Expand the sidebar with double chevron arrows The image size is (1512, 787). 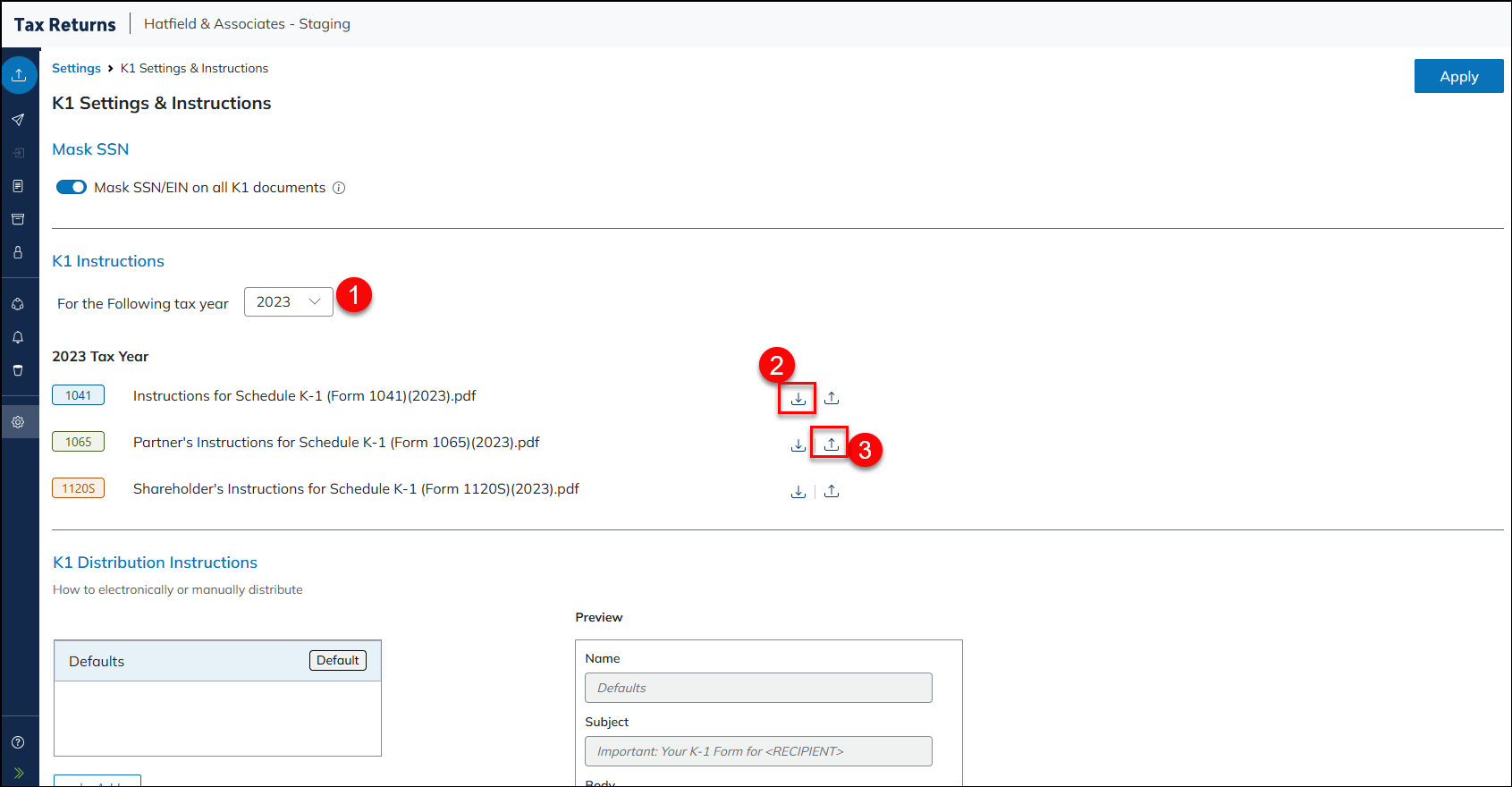19,774
